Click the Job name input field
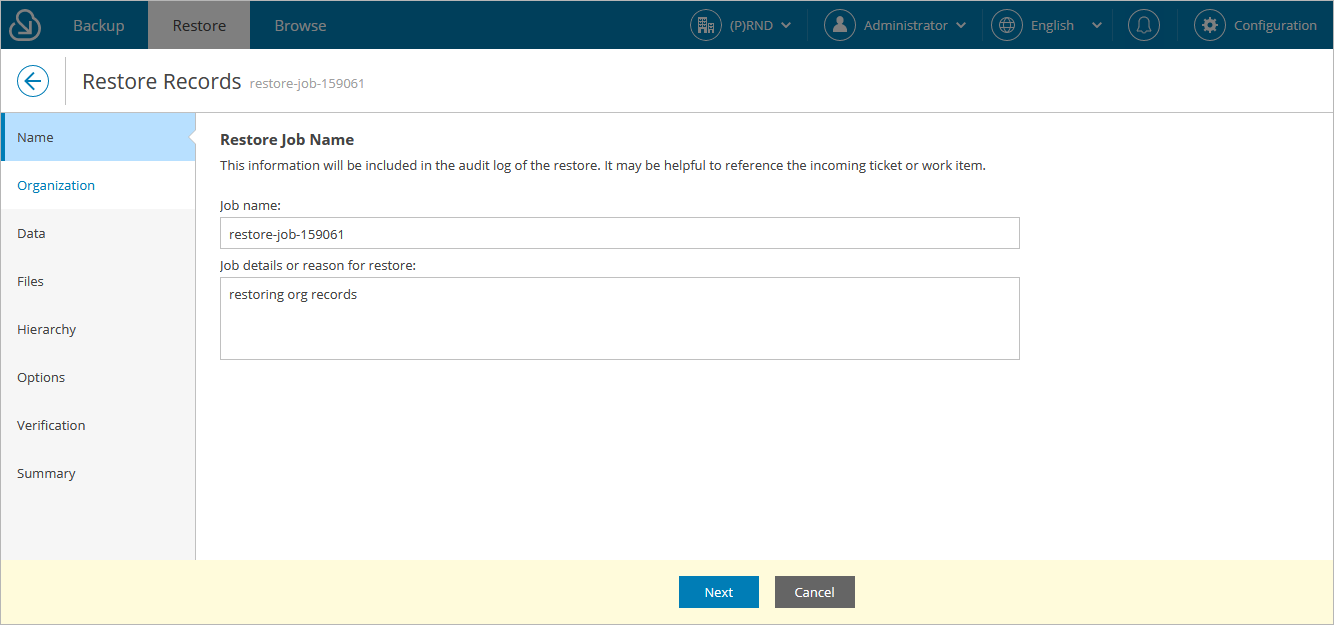The image size is (1334, 625). 620,233
